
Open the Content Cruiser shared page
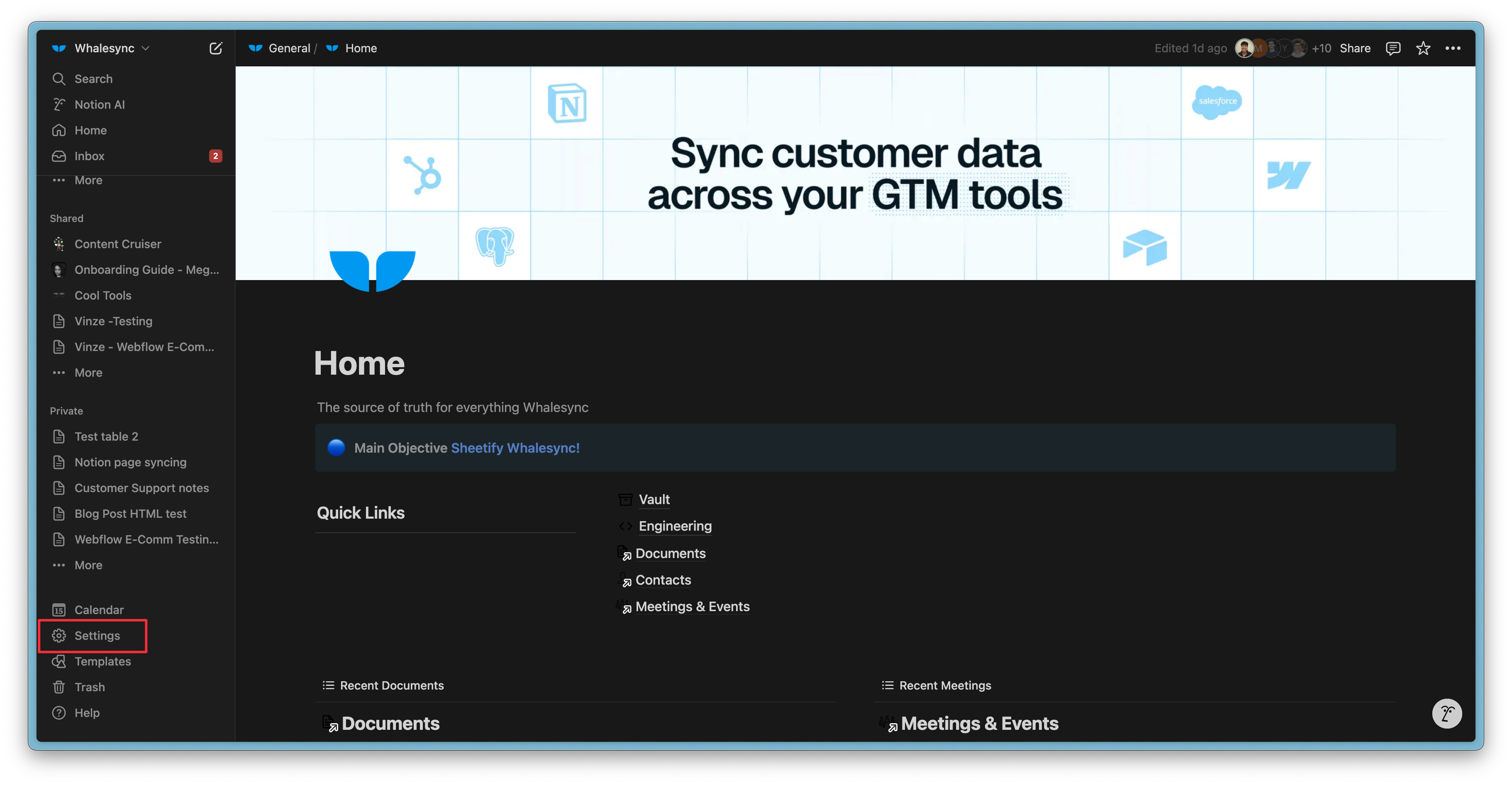tap(117, 244)
